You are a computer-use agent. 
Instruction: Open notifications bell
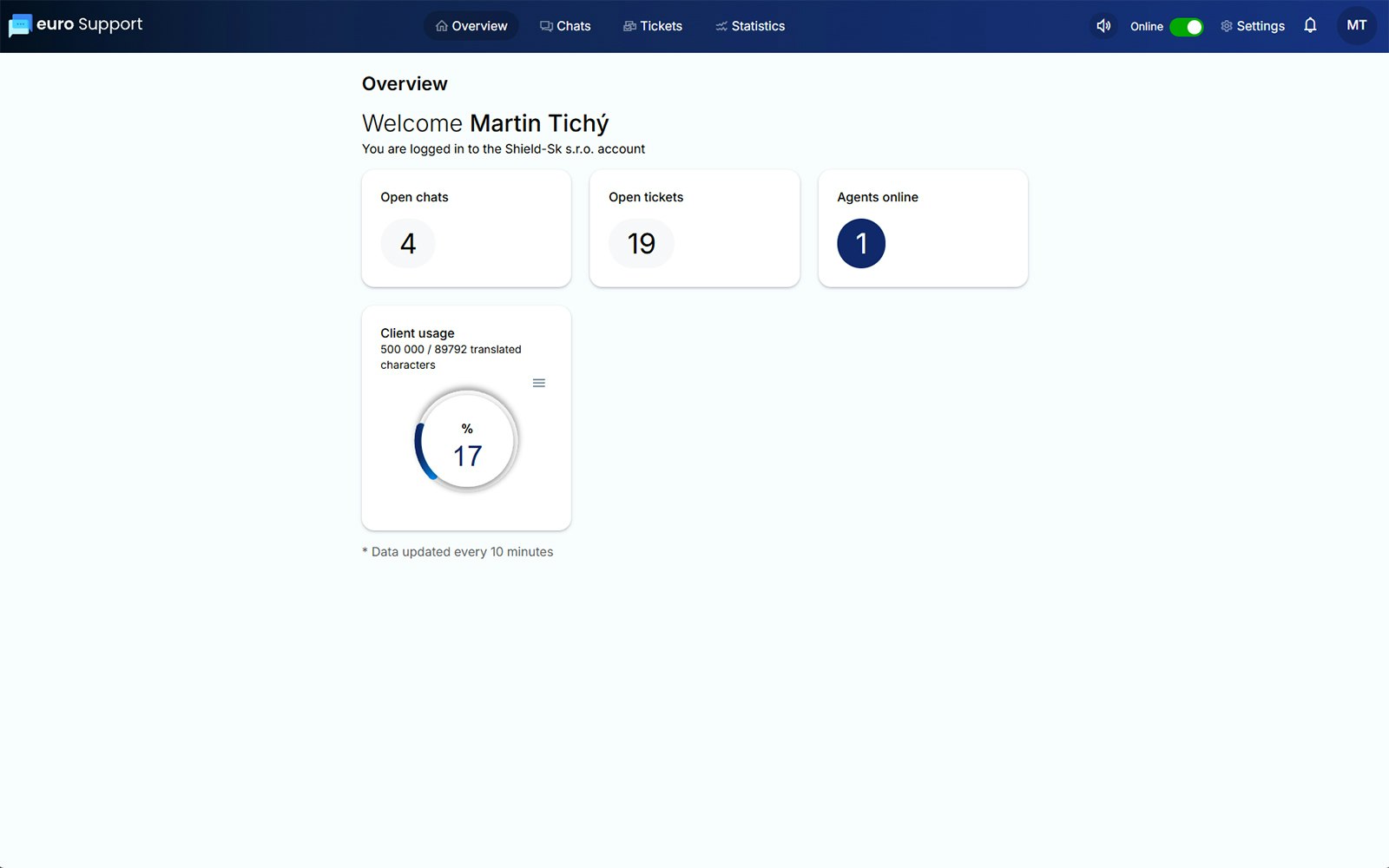[1310, 25]
